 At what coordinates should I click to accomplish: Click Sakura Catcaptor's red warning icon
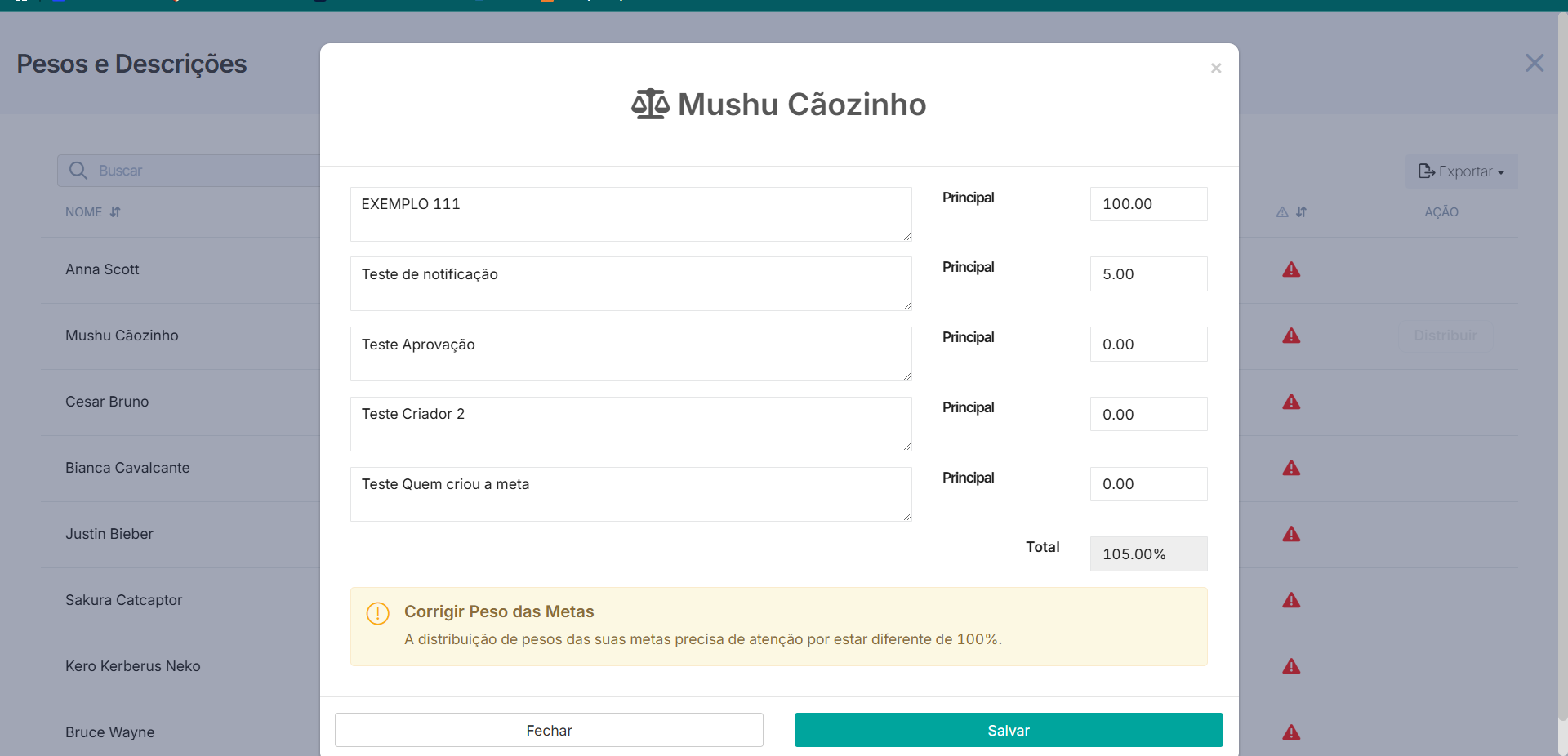pos(1291,600)
